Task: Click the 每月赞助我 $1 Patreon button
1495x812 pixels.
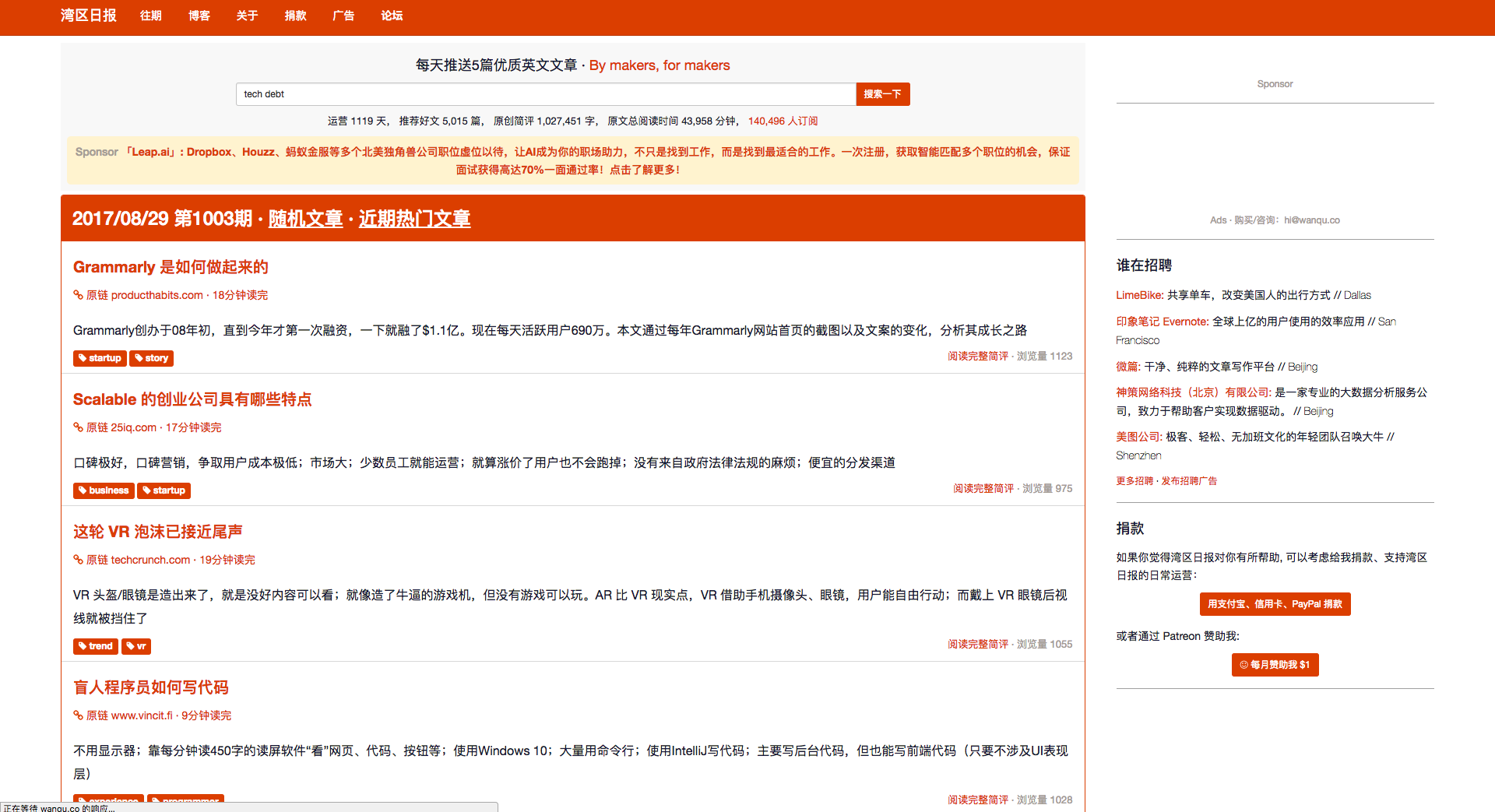Action: point(1275,665)
